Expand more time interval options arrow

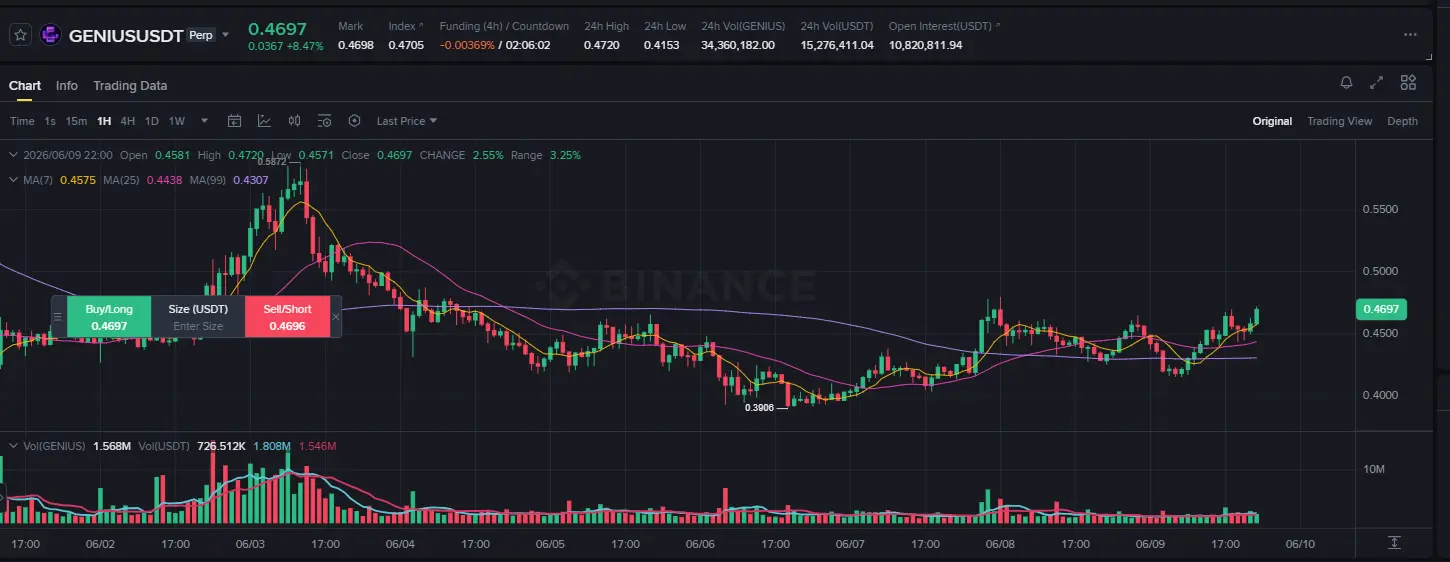204,121
